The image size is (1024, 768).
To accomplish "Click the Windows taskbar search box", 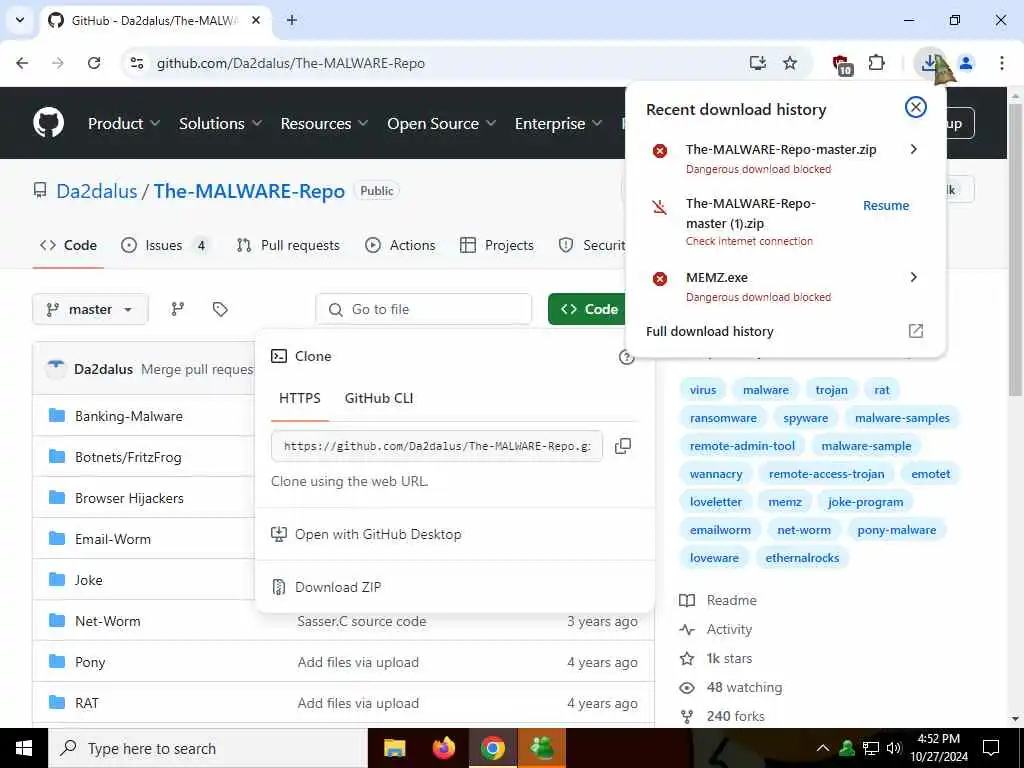I will (x=208, y=748).
